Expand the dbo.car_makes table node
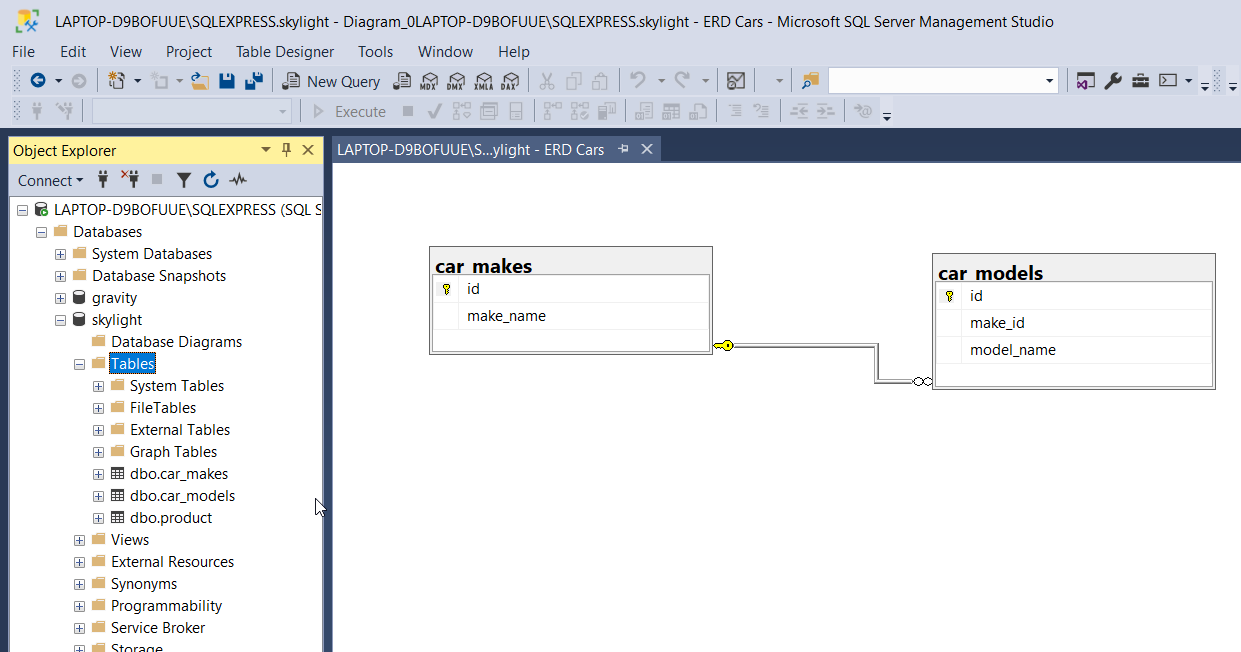The height and width of the screenshot is (652, 1241). click(98, 474)
